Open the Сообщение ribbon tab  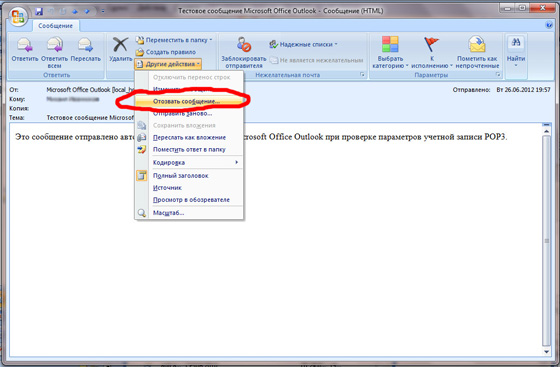(55, 26)
